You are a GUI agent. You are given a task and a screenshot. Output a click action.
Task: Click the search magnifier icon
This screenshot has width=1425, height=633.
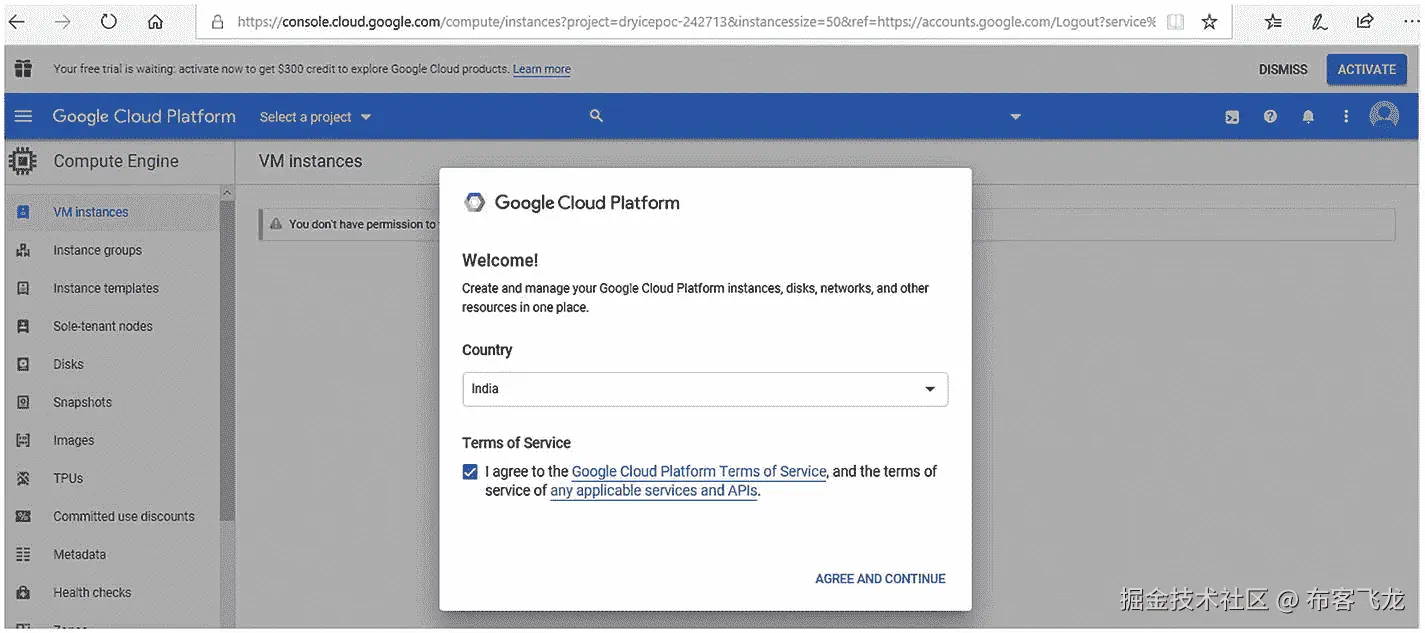596,116
